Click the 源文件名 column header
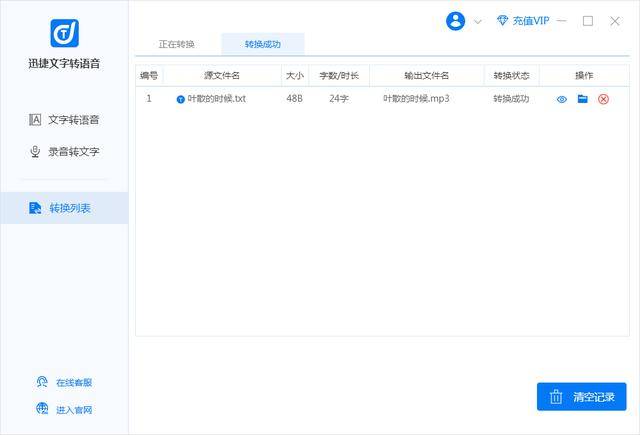 [x=222, y=75]
